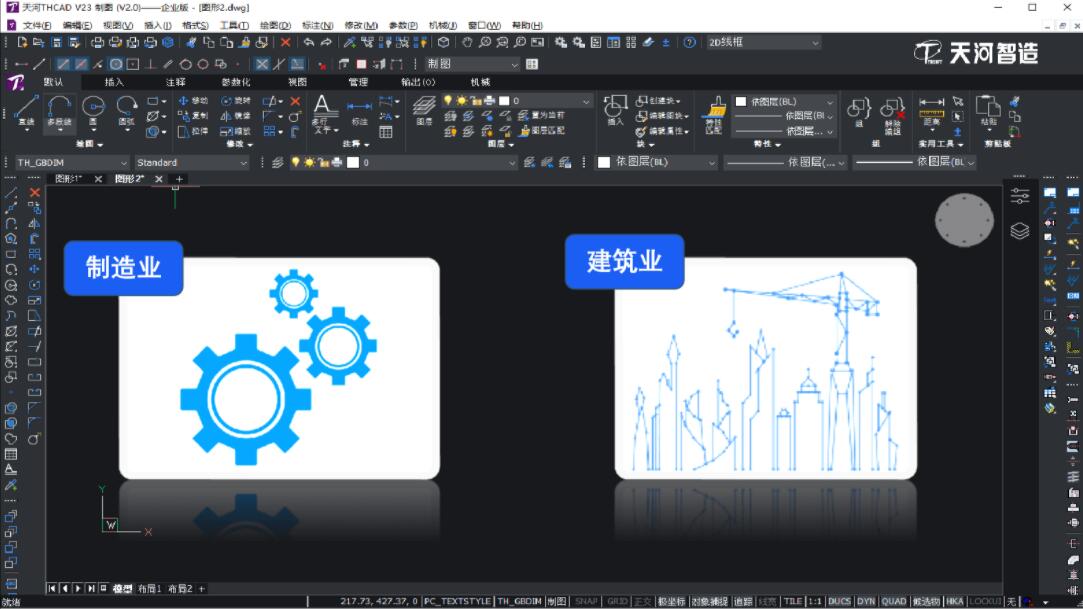Open the 制图 workspace dropdown
Screen dimensions: 1083x609
(472, 64)
